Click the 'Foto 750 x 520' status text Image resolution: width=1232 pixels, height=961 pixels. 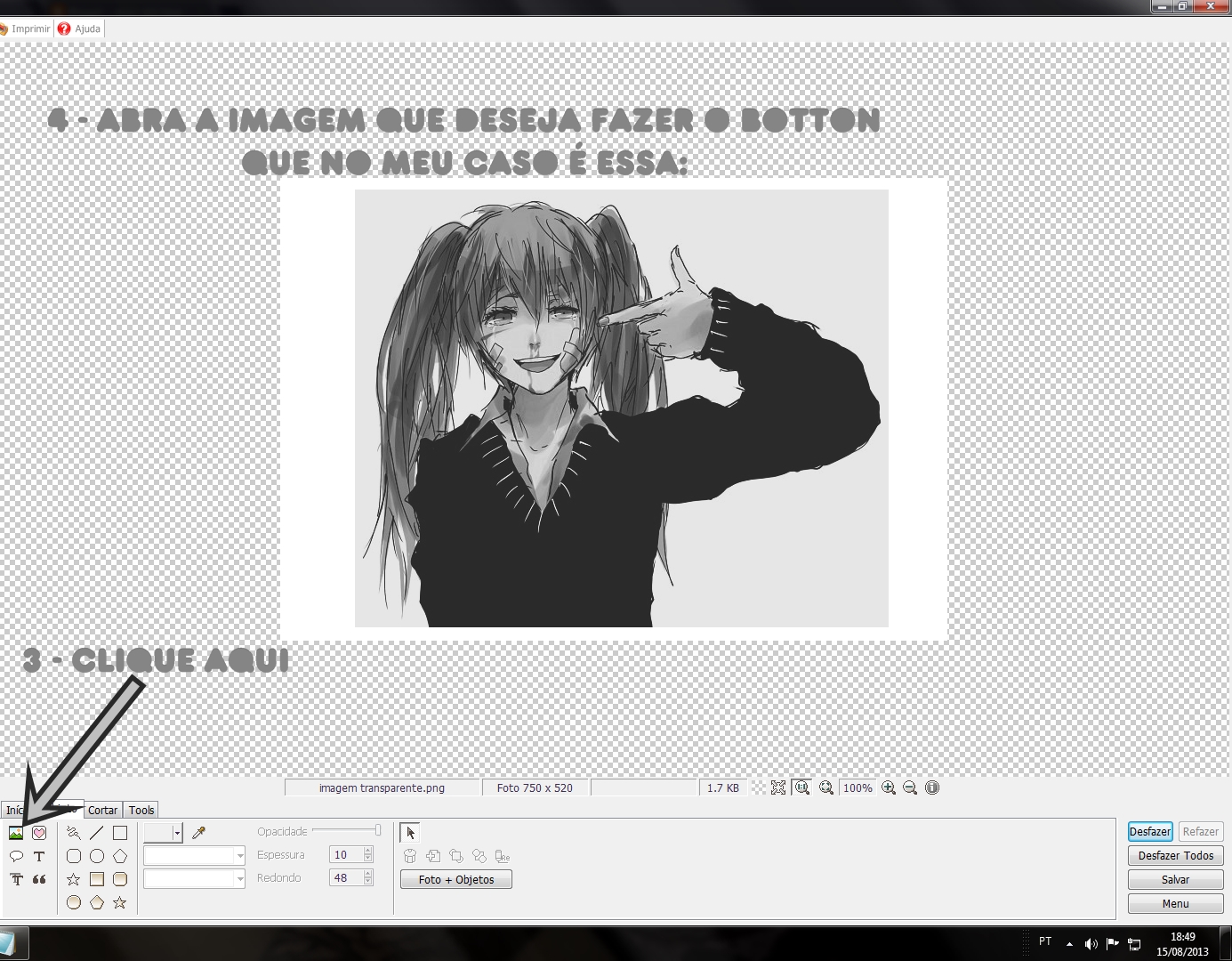click(535, 787)
